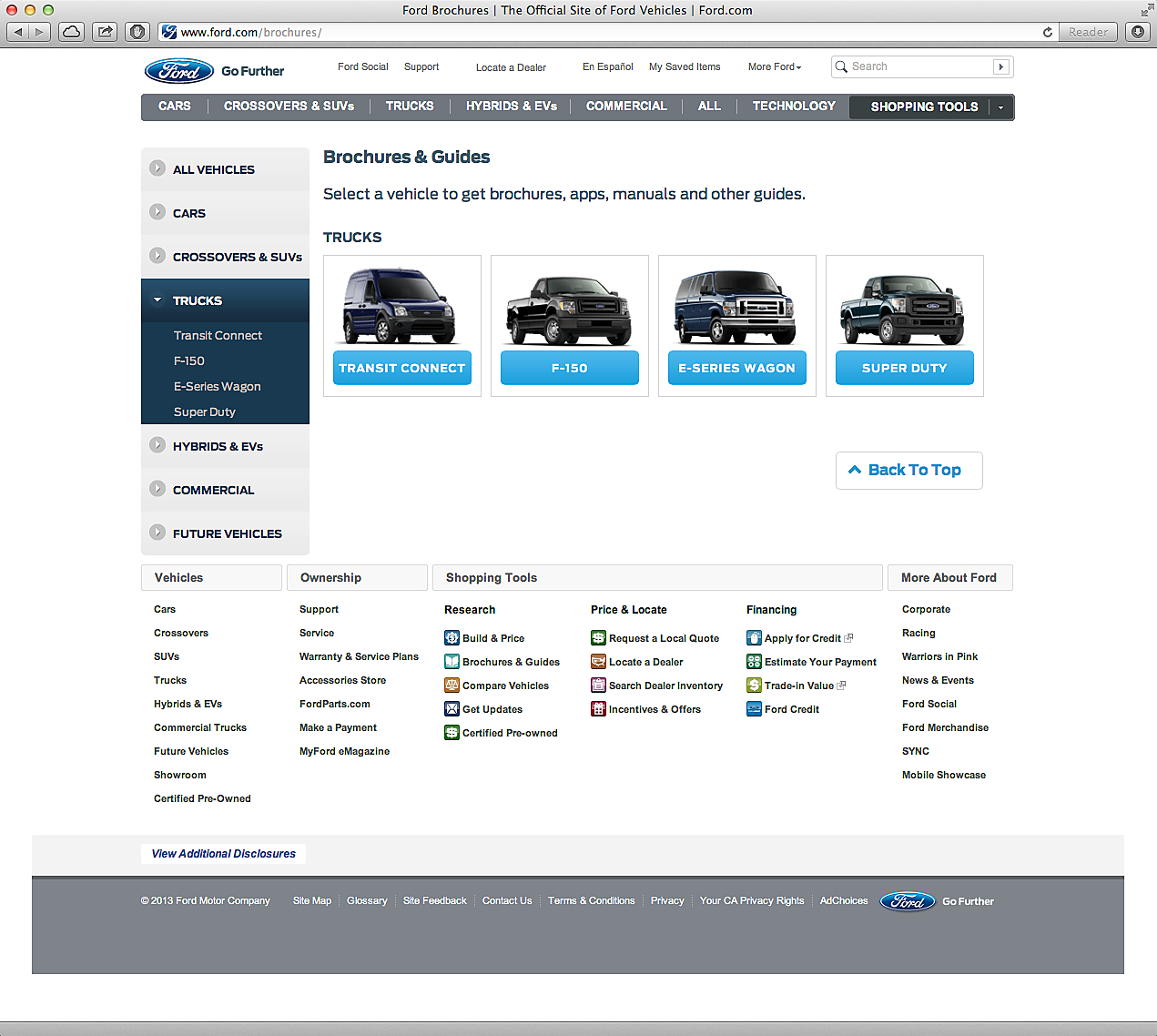Open the Warriors in Pink link

pyautogui.click(x=939, y=656)
